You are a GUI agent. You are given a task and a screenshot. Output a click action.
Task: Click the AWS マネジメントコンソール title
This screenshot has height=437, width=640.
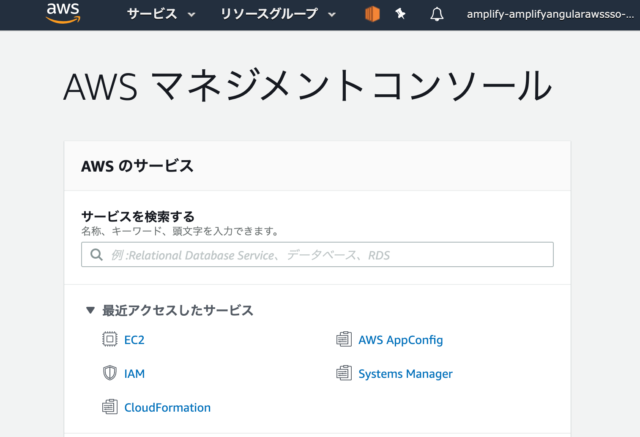coord(308,86)
